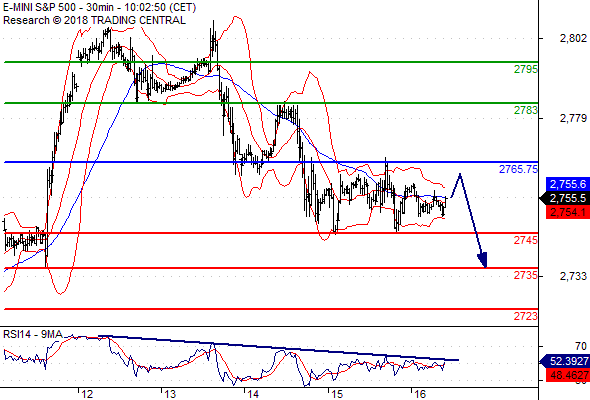Select the red 2,754.1 price tag
Viewport: 590px width, 400px height.
pyautogui.click(x=568, y=212)
